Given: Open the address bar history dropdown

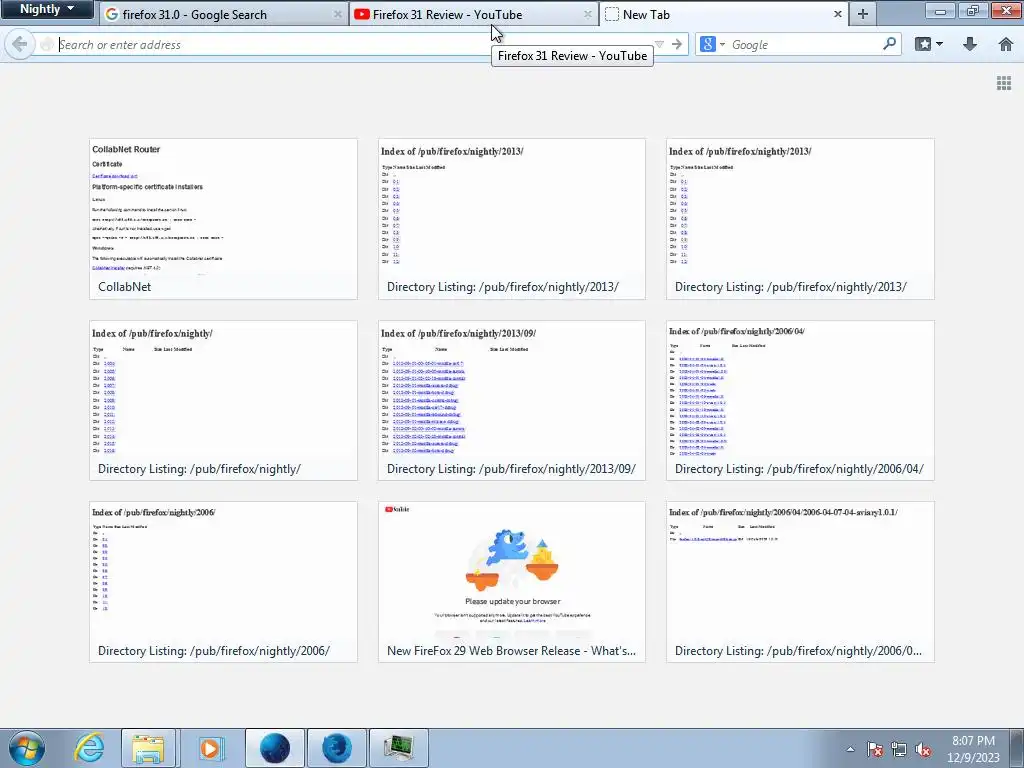Looking at the screenshot, I should (659, 44).
